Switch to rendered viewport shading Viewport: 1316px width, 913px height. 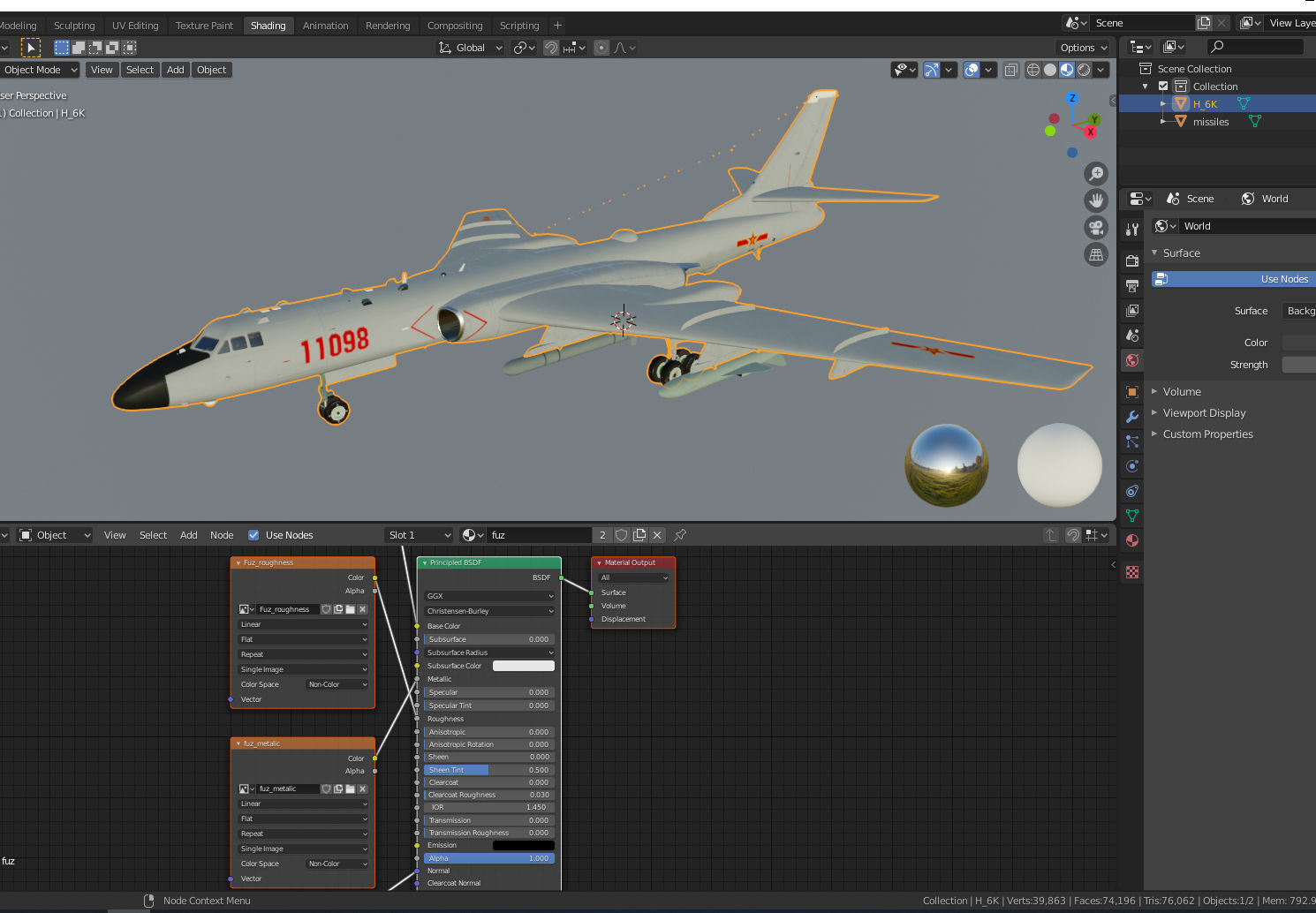click(x=1084, y=70)
